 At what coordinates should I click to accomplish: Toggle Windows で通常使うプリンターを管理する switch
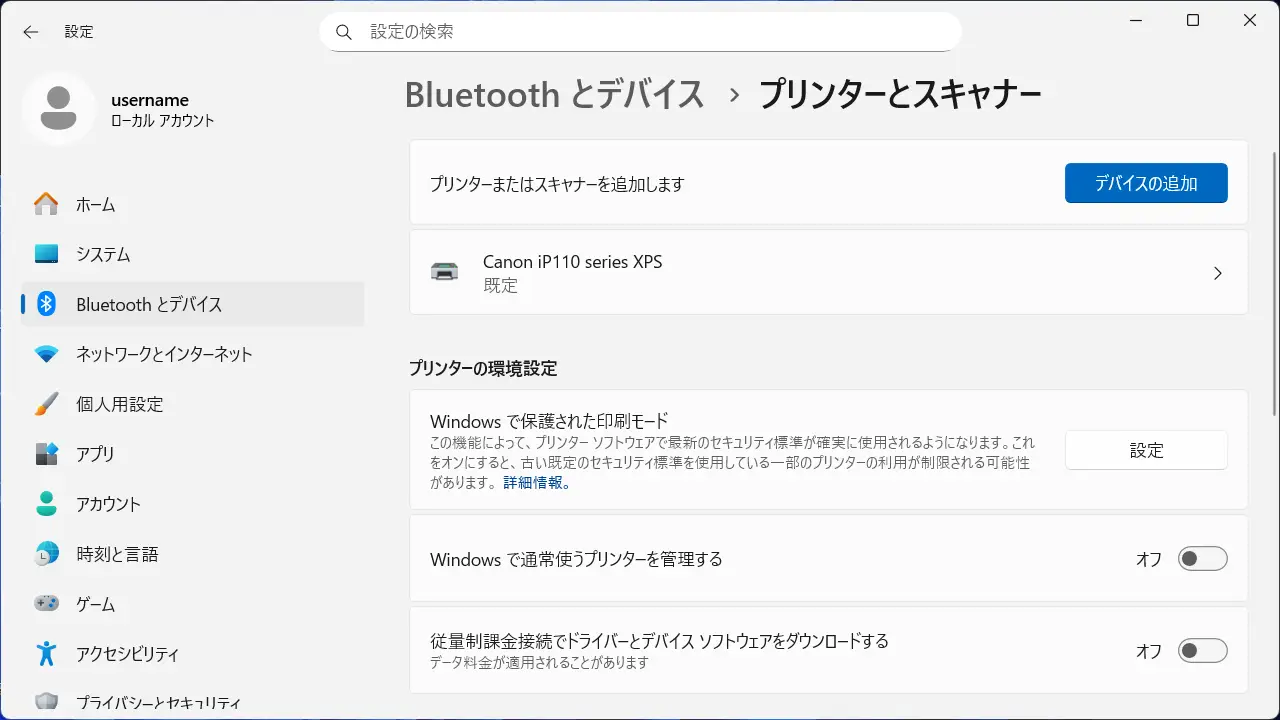click(1201, 559)
